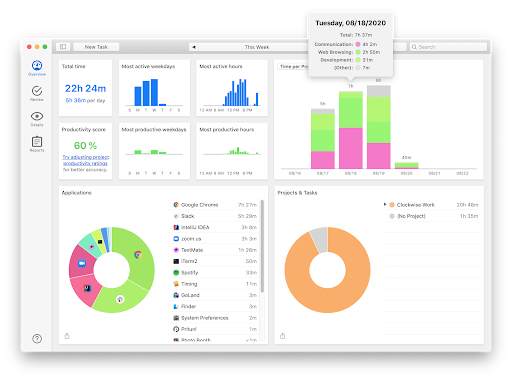Click the Search field
This screenshot has height=380, width=512.
[x=448, y=47]
